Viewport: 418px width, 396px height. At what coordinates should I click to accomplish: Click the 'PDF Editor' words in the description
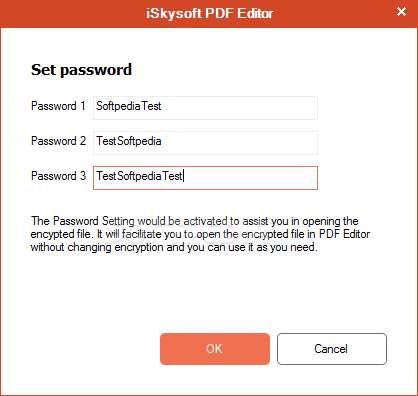[x=344, y=234]
